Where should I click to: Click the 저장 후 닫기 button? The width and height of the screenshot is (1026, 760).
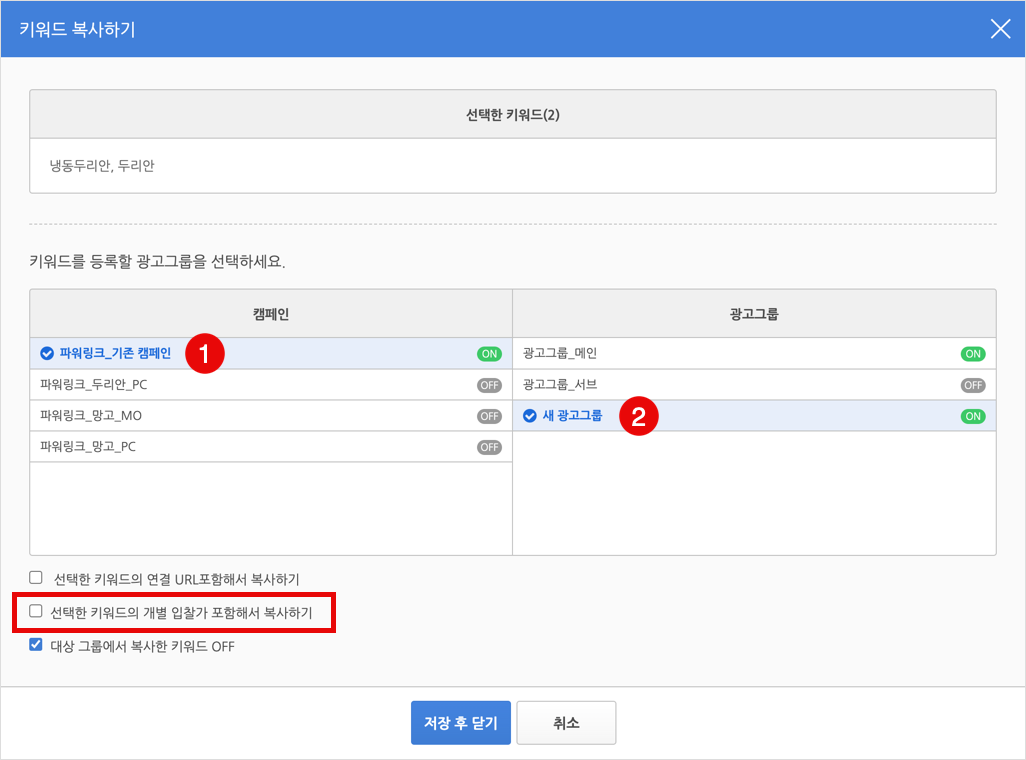pos(461,723)
